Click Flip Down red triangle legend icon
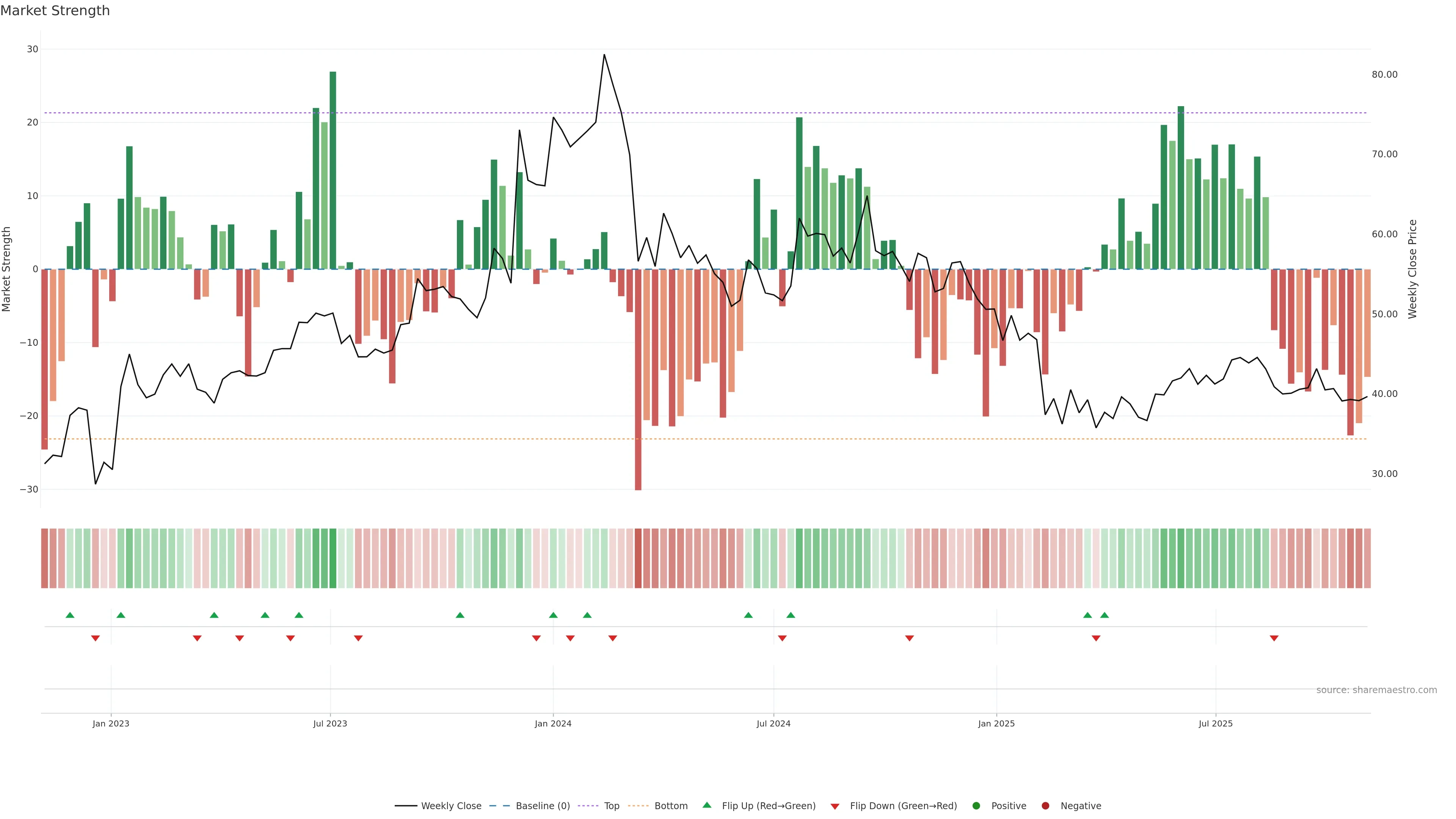Image resolution: width=1456 pixels, height=819 pixels. coord(835,806)
